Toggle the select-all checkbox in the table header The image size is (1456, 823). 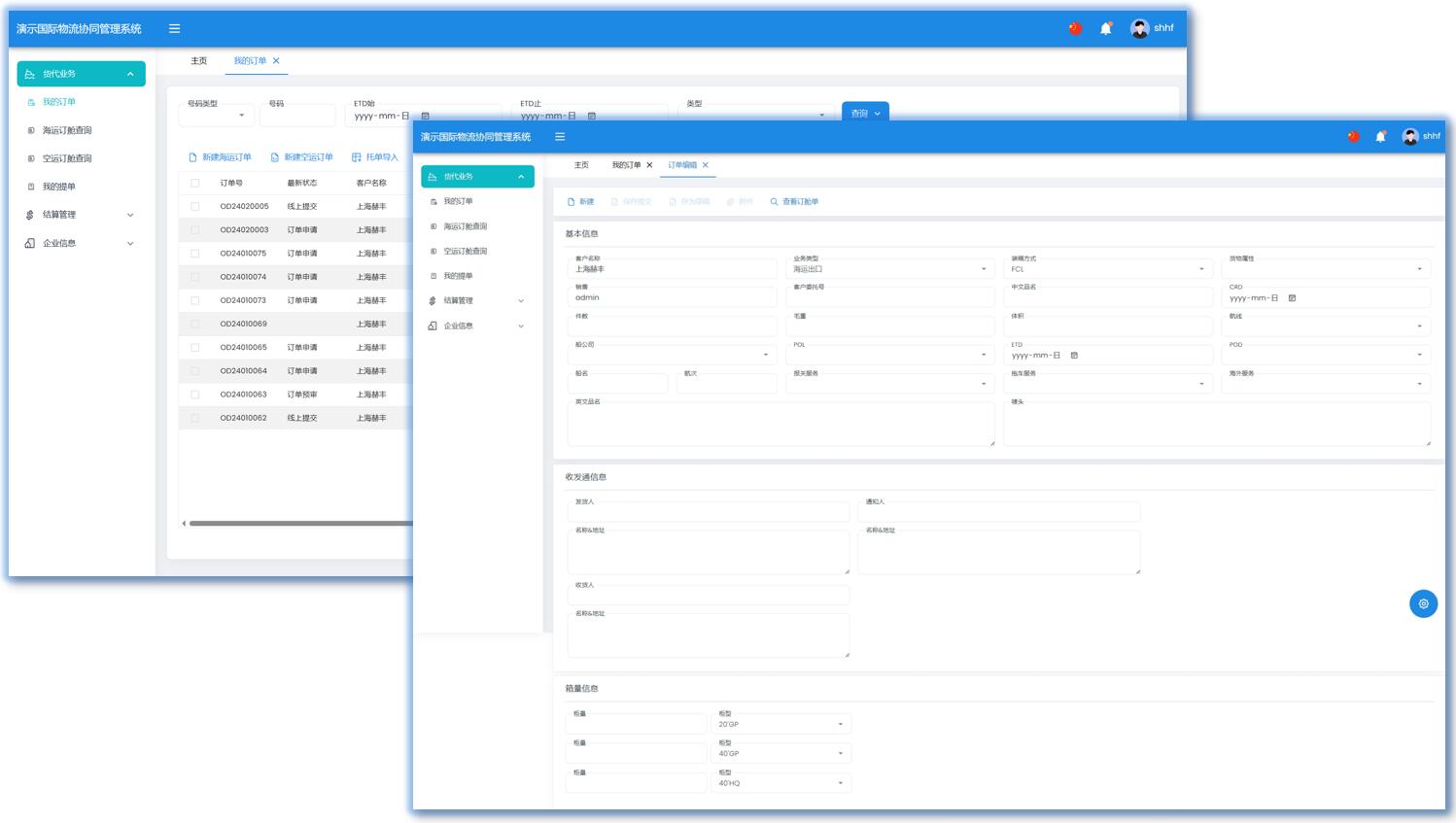pos(195,183)
